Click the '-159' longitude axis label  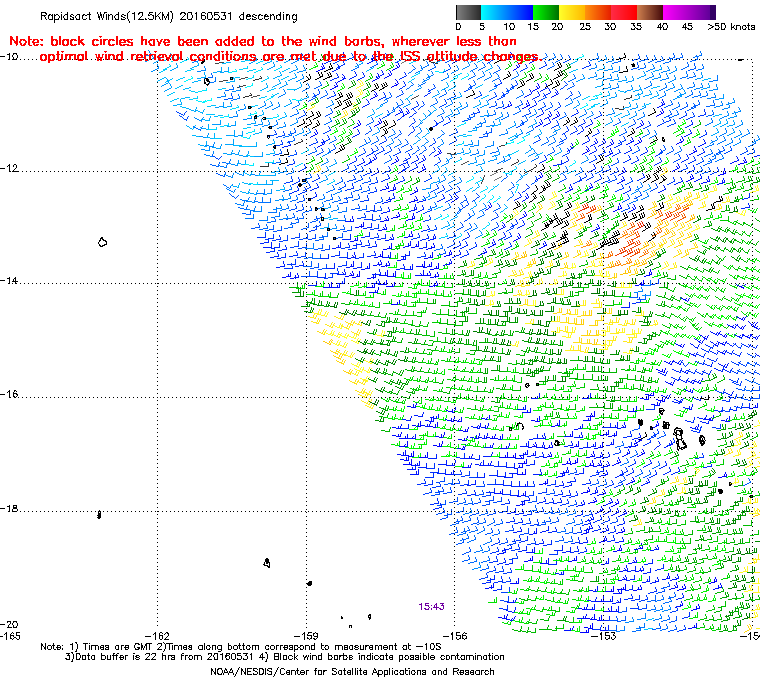[x=306, y=636]
